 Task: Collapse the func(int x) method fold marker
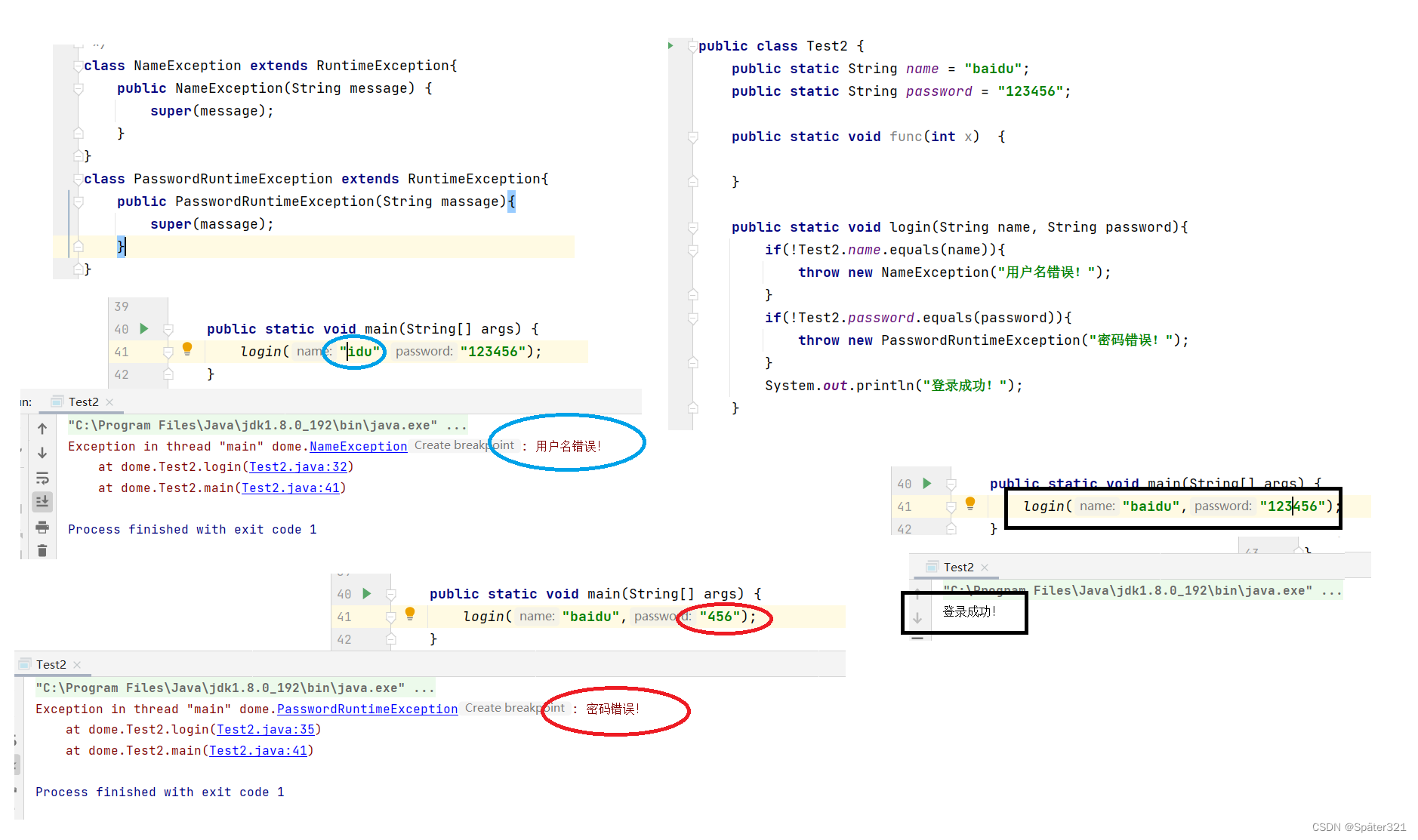point(692,137)
